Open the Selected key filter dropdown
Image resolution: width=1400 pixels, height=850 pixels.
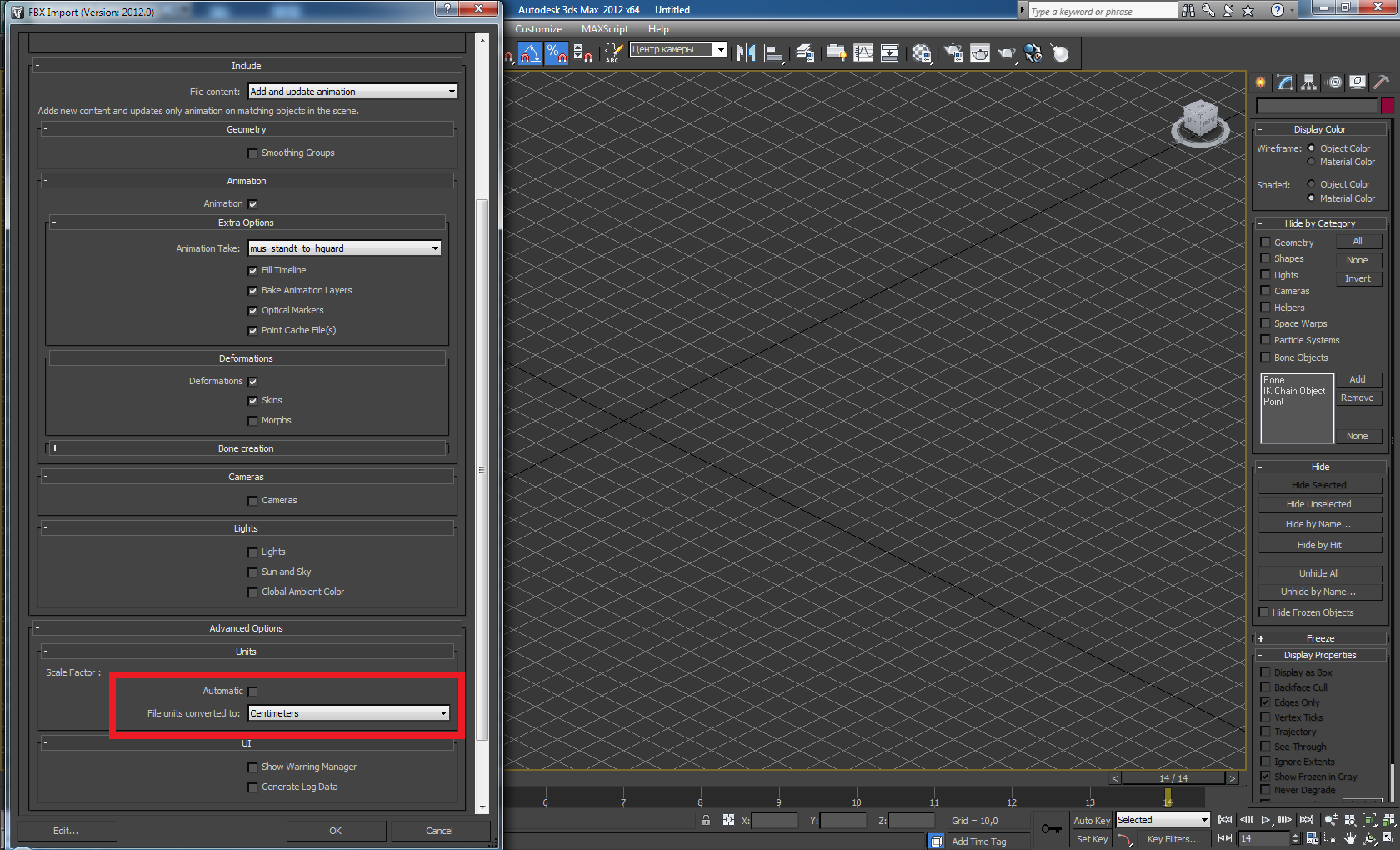click(x=1162, y=820)
